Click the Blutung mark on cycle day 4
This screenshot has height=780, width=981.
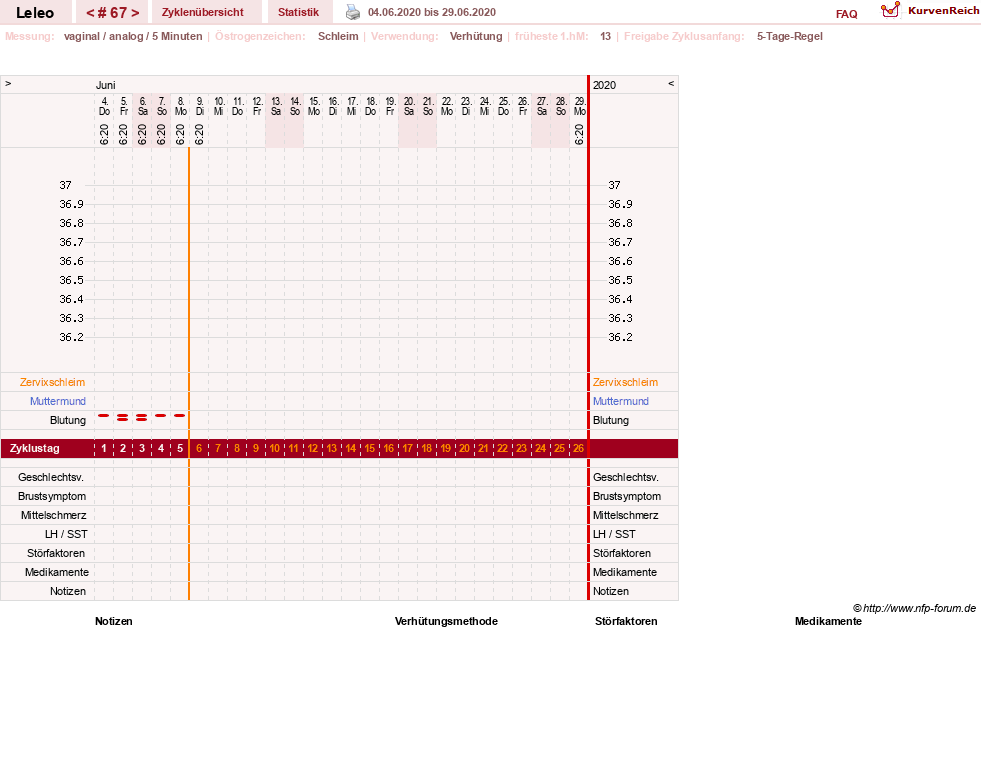point(161,415)
